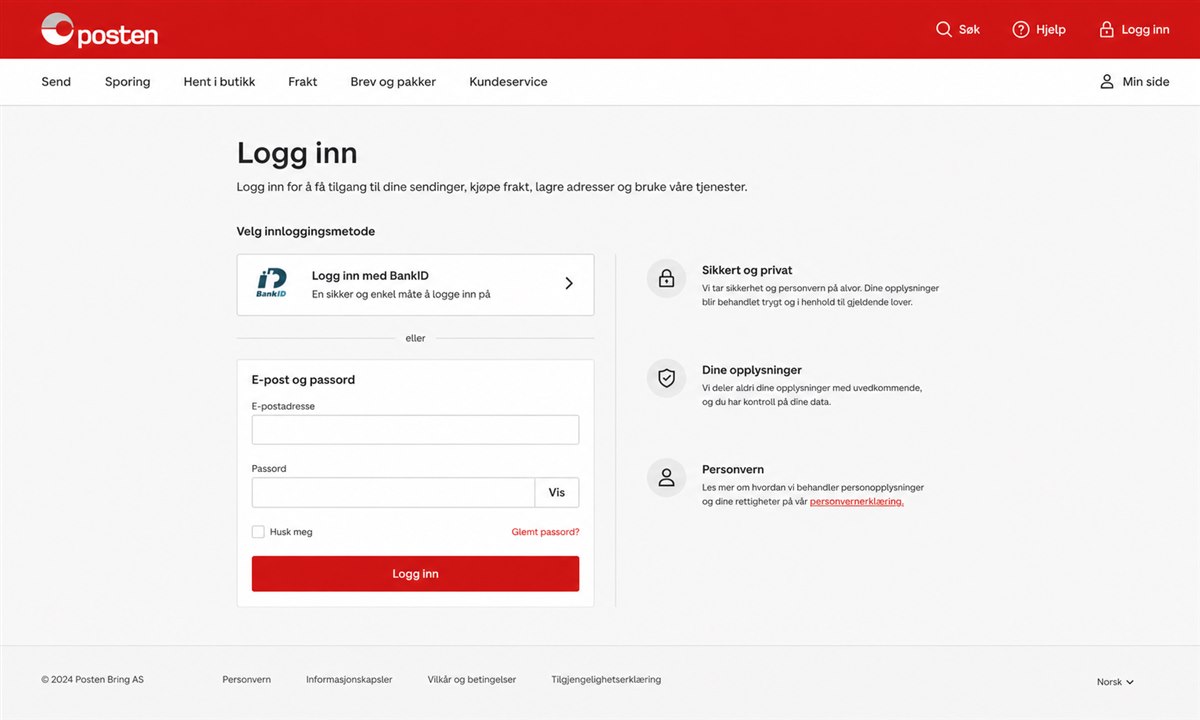Select Logg inn med BankID option

click(415, 285)
